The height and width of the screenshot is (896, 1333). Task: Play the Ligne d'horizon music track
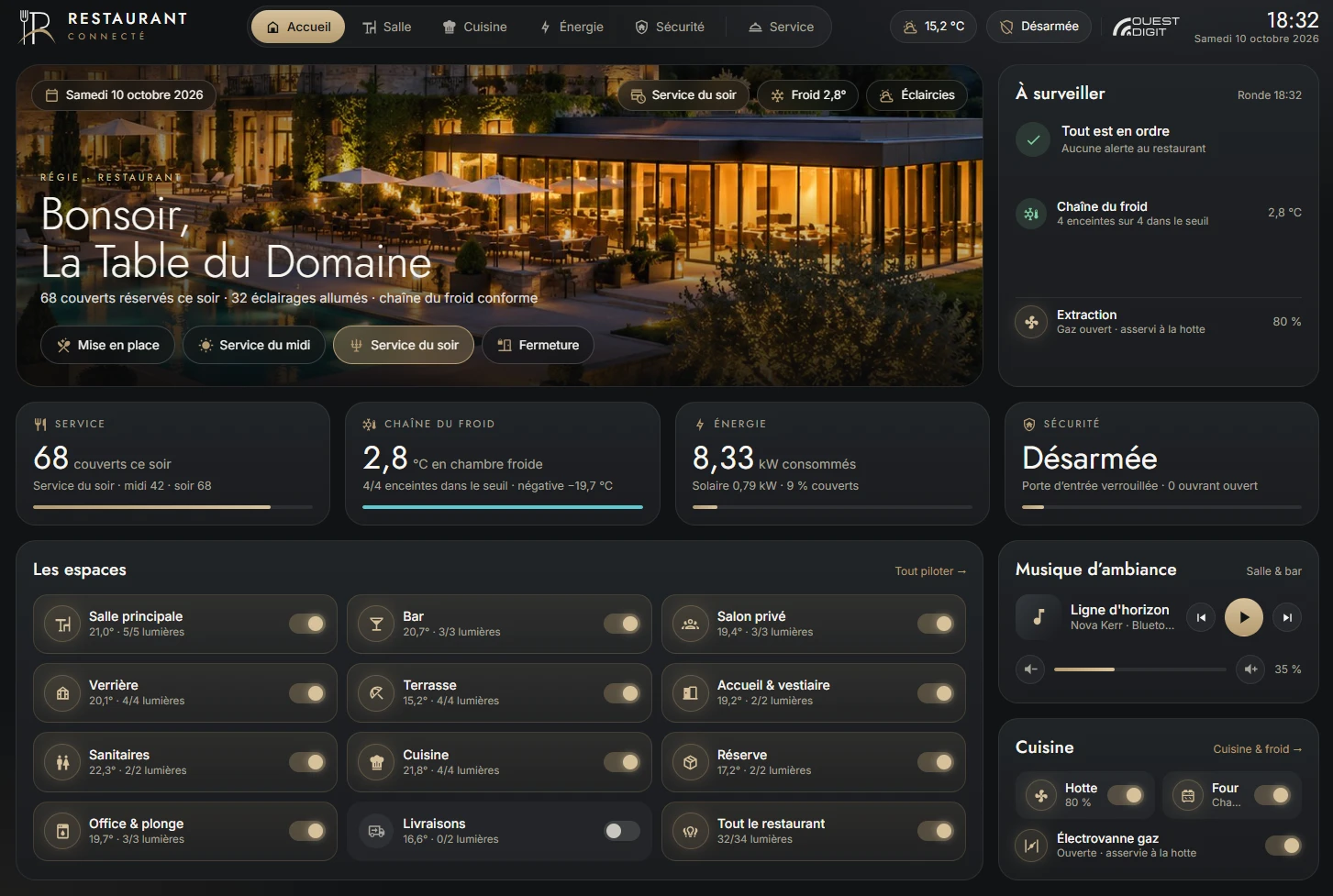click(x=1243, y=617)
